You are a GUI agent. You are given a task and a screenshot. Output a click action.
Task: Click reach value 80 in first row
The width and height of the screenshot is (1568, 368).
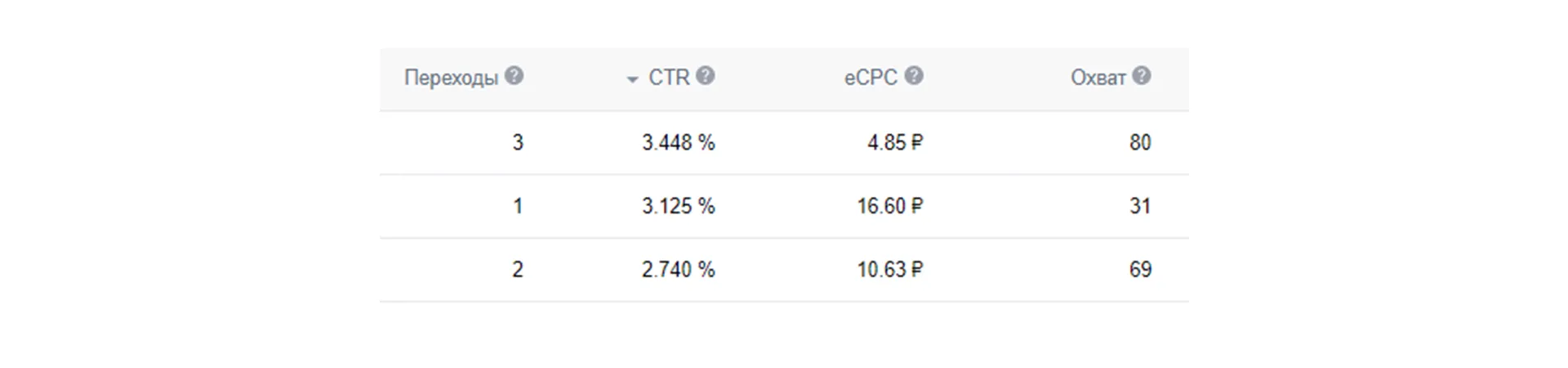pyautogui.click(x=1140, y=142)
